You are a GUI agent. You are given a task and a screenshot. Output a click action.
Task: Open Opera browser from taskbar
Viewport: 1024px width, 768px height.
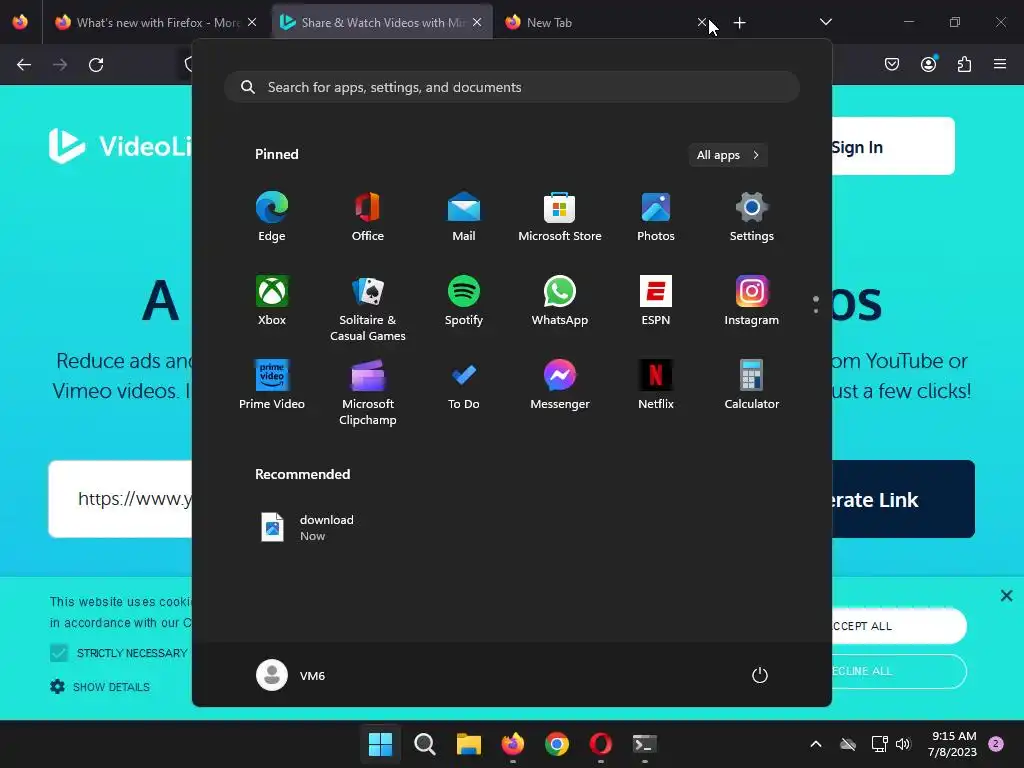click(x=601, y=744)
